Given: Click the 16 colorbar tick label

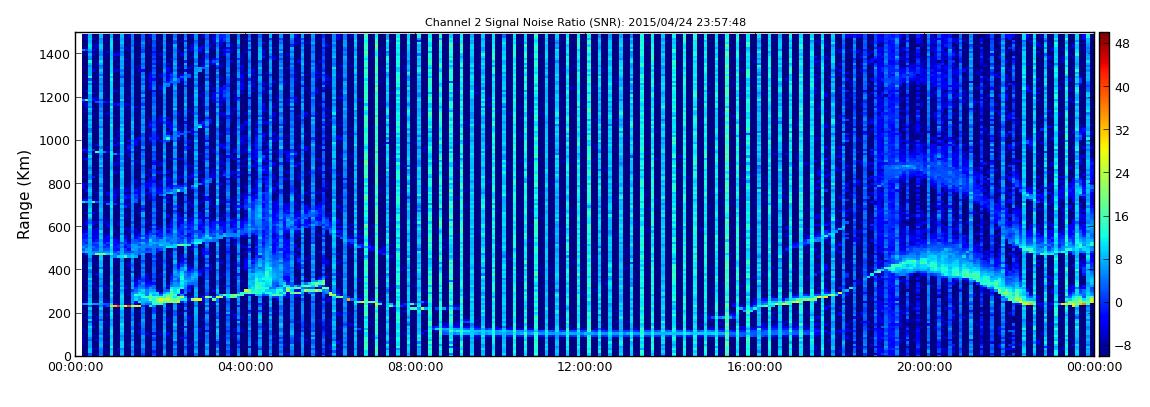Looking at the screenshot, I should [1123, 216].
